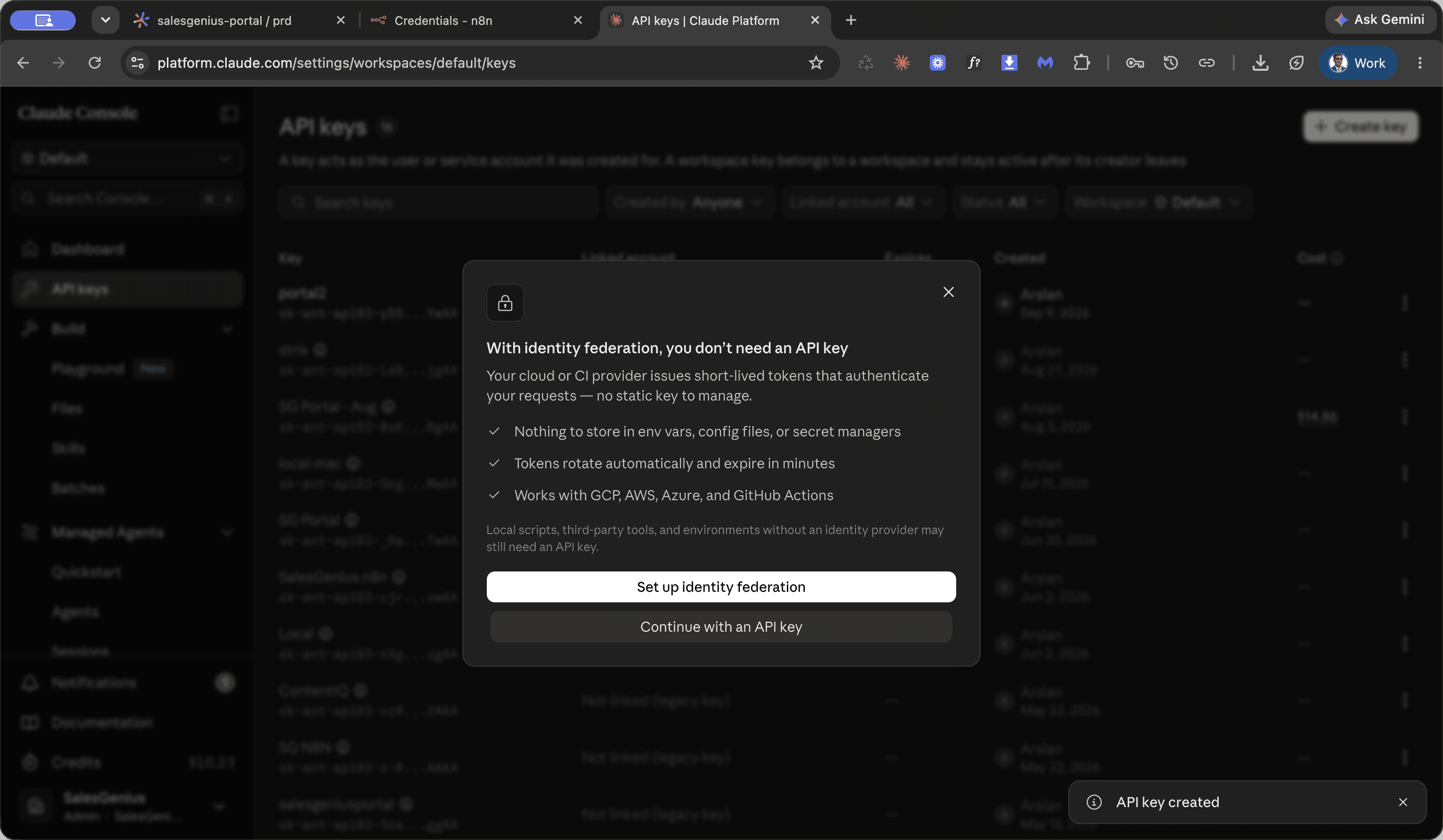The image size is (1443, 840).
Task: Click the Search keys field
Action: point(438,202)
